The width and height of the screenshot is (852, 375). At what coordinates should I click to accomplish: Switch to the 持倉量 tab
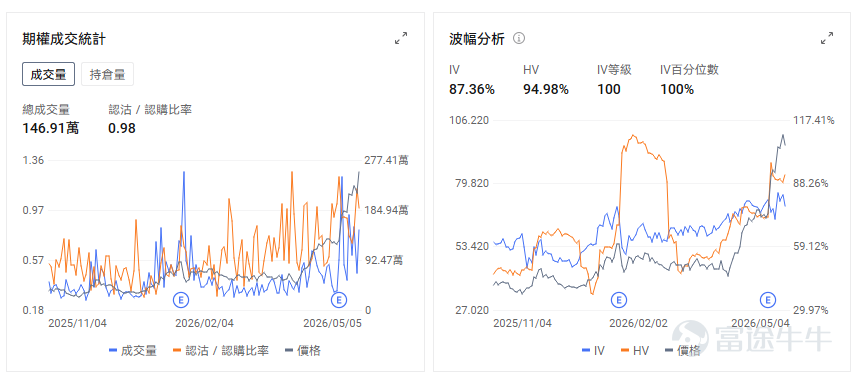[107, 74]
